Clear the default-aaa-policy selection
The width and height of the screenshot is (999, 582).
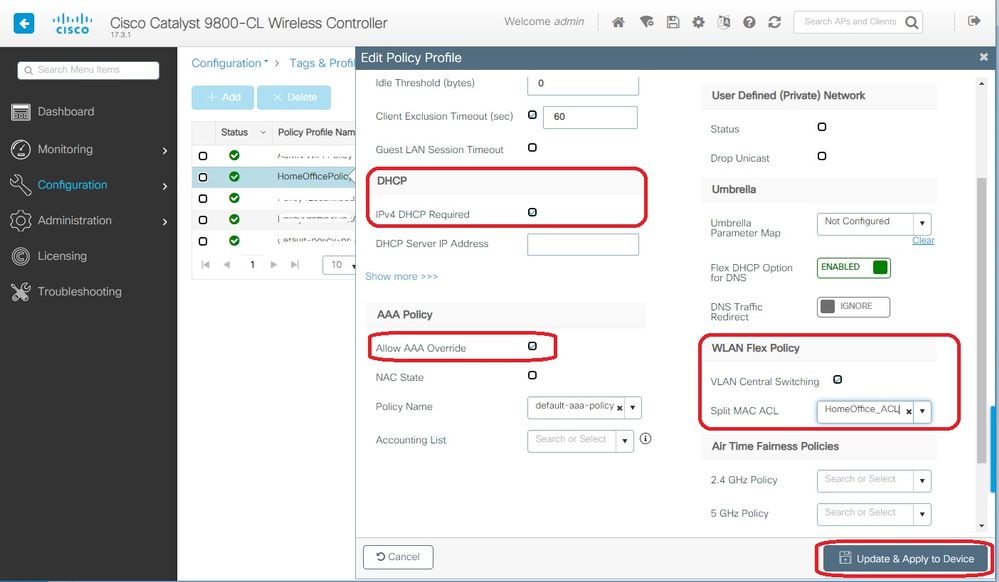coord(619,408)
